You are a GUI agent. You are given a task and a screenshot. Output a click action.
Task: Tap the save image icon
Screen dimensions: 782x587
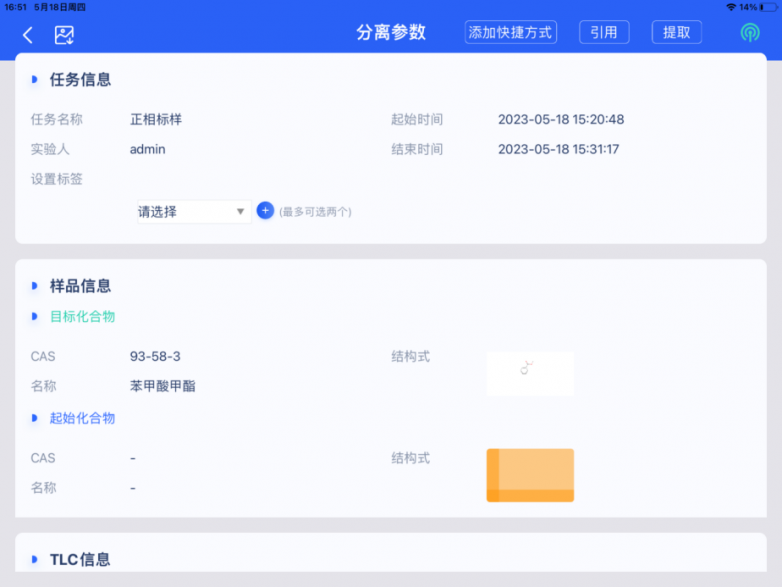pos(64,35)
